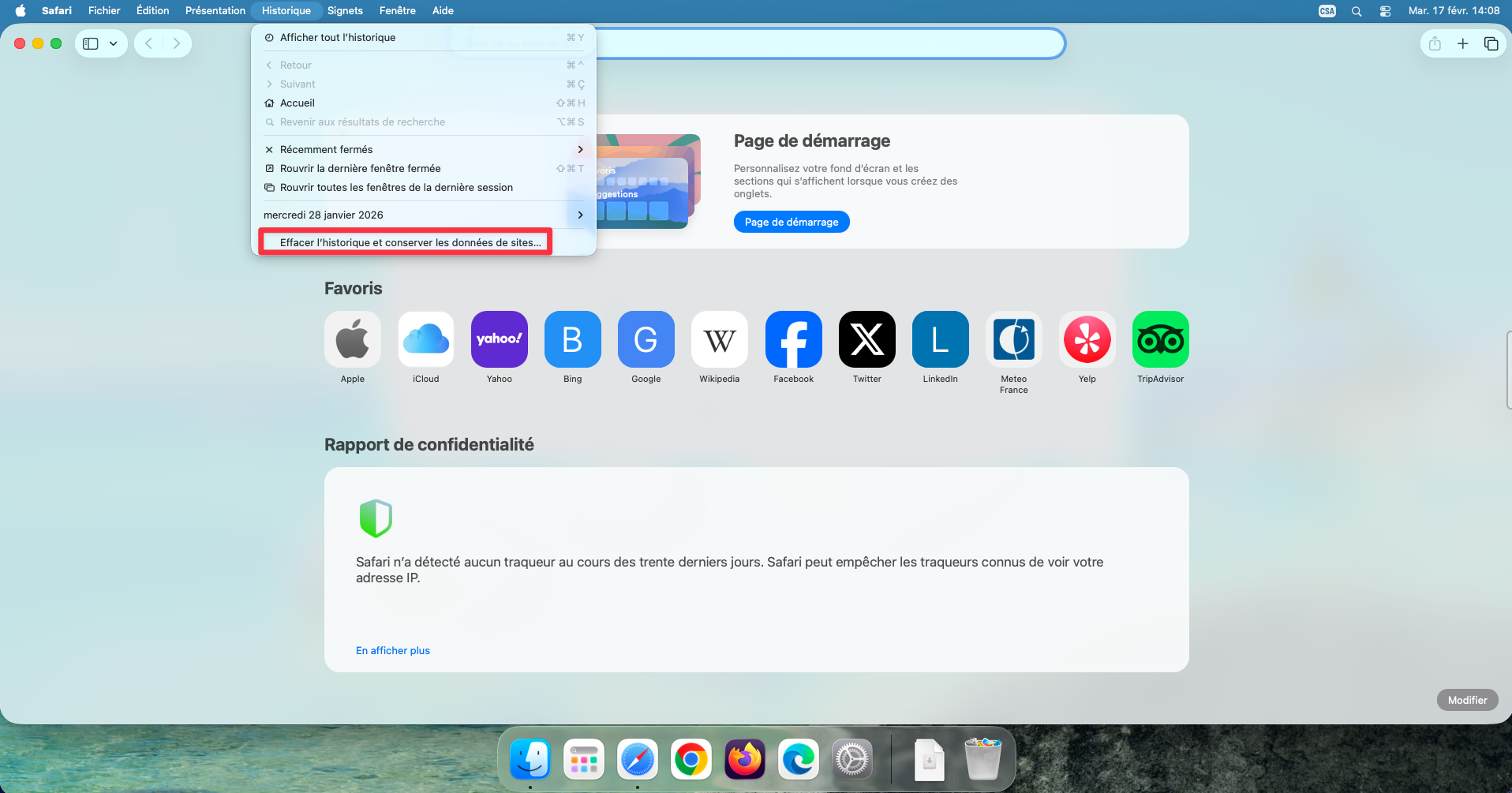Click the Safari icon in the Dock
Viewport: 1512px width, 793px height.
(x=638, y=760)
